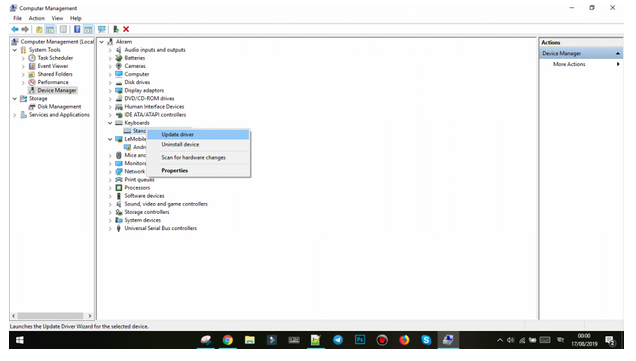This screenshot has width=636, height=361.
Task: Choose Properties in the context menu
Action: 198,170
